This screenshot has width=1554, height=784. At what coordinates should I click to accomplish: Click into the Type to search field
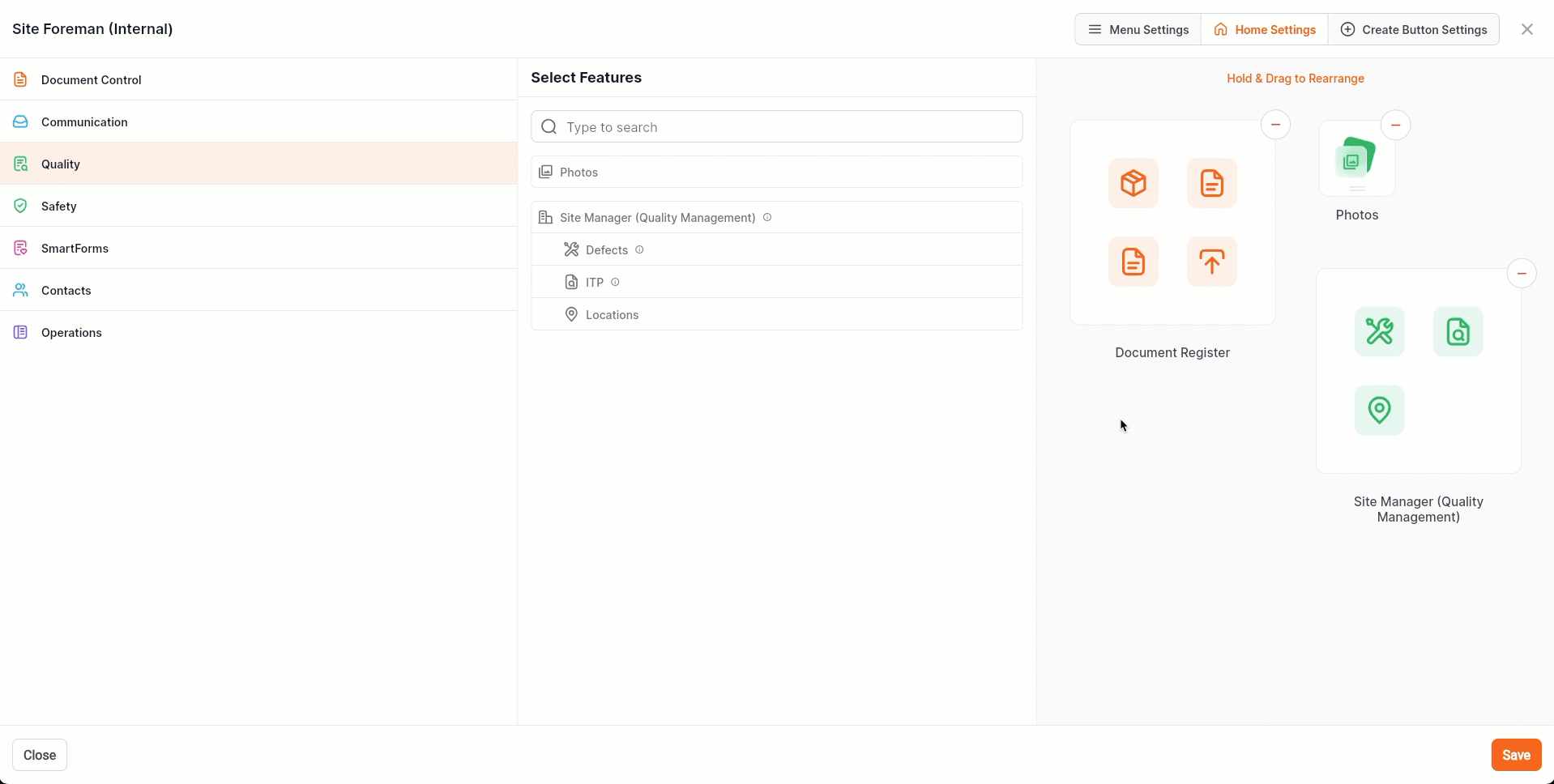coord(776,127)
